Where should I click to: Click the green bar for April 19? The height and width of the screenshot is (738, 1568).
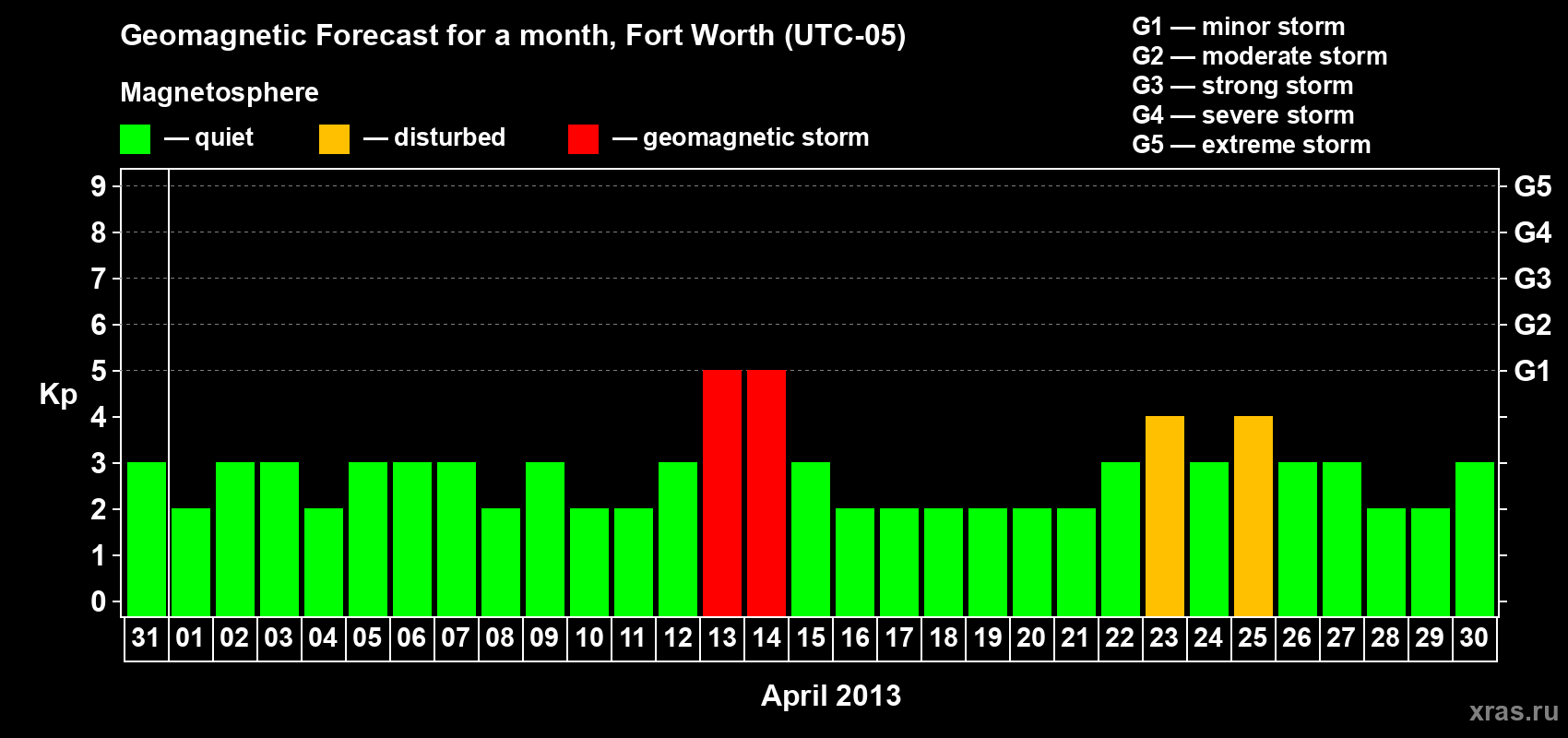pos(988,562)
